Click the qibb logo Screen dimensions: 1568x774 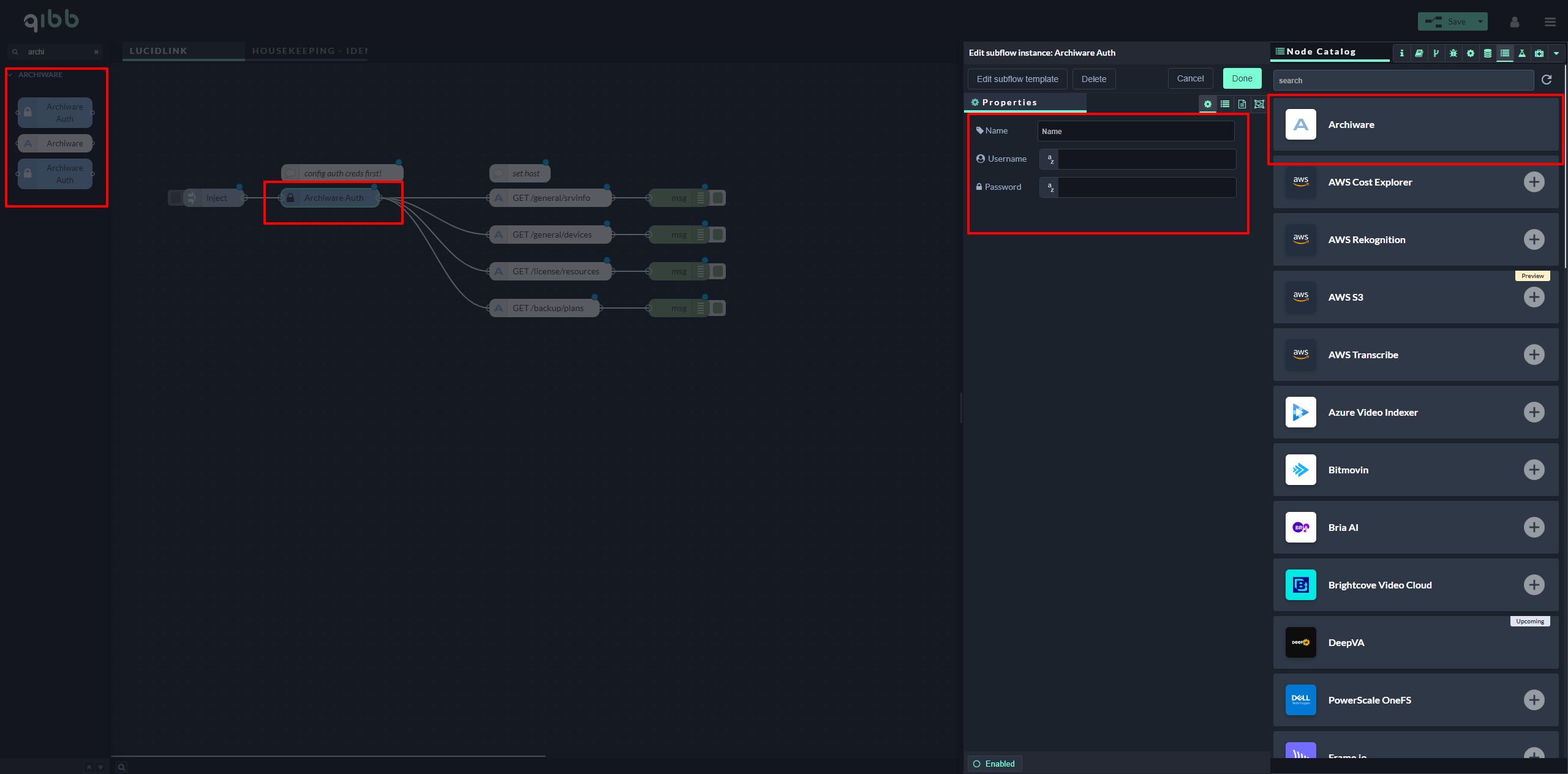point(51,20)
